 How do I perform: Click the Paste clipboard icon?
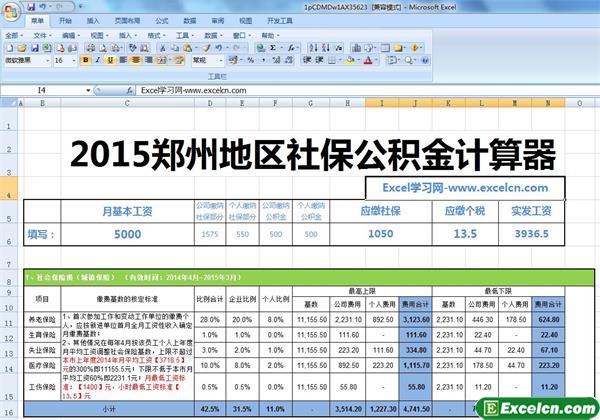click(188, 48)
